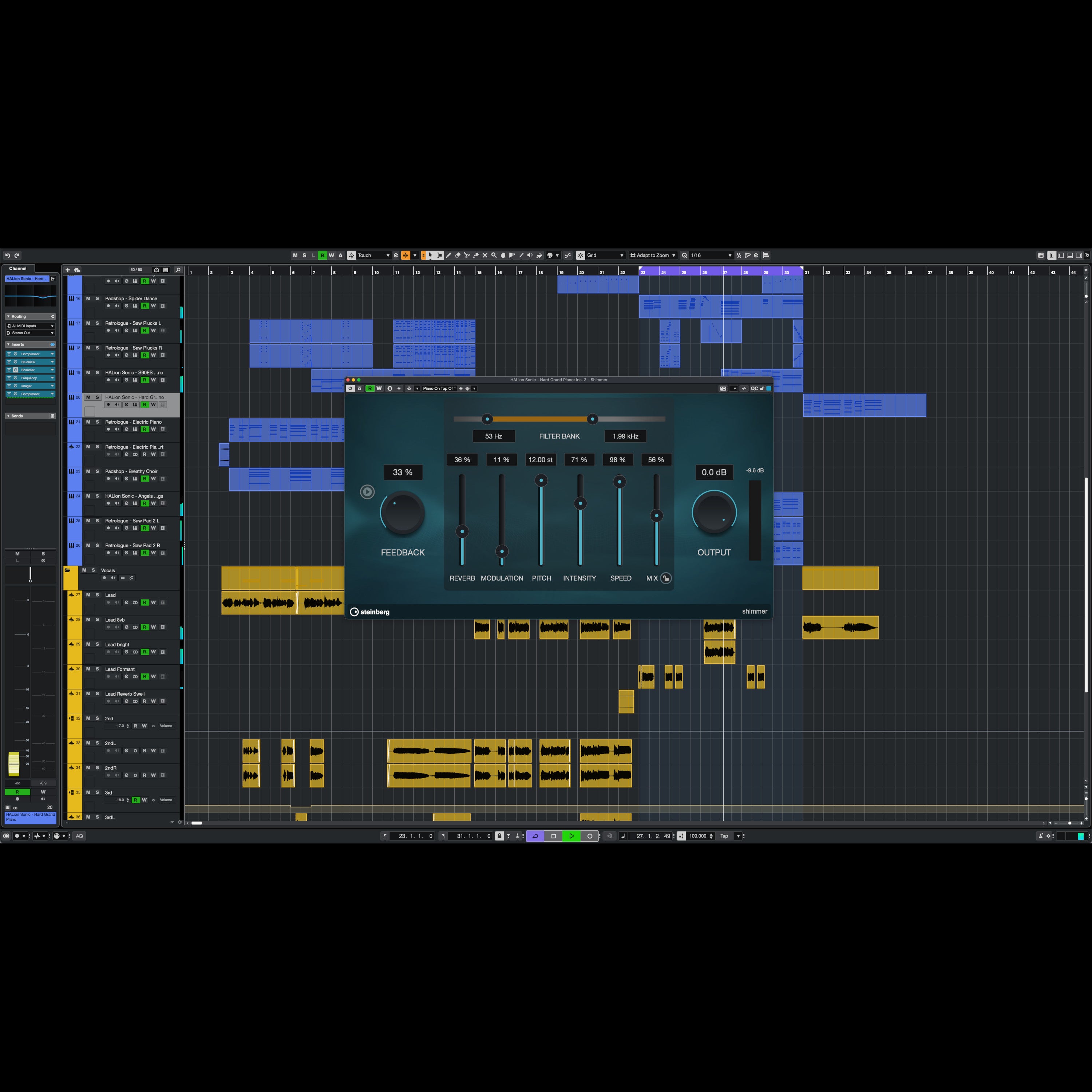This screenshot has height=1092, width=1092.
Task: Expand the Sends section in inspector
Action: pos(31,416)
